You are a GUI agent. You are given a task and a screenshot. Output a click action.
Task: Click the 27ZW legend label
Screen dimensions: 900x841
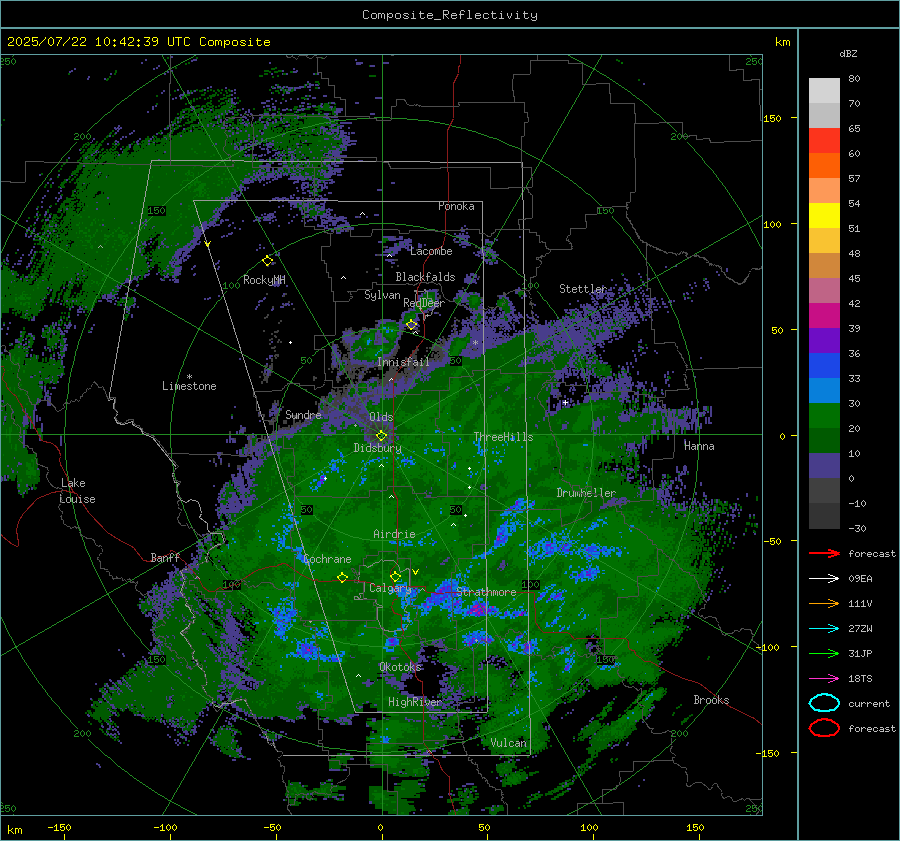click(860, 629)
